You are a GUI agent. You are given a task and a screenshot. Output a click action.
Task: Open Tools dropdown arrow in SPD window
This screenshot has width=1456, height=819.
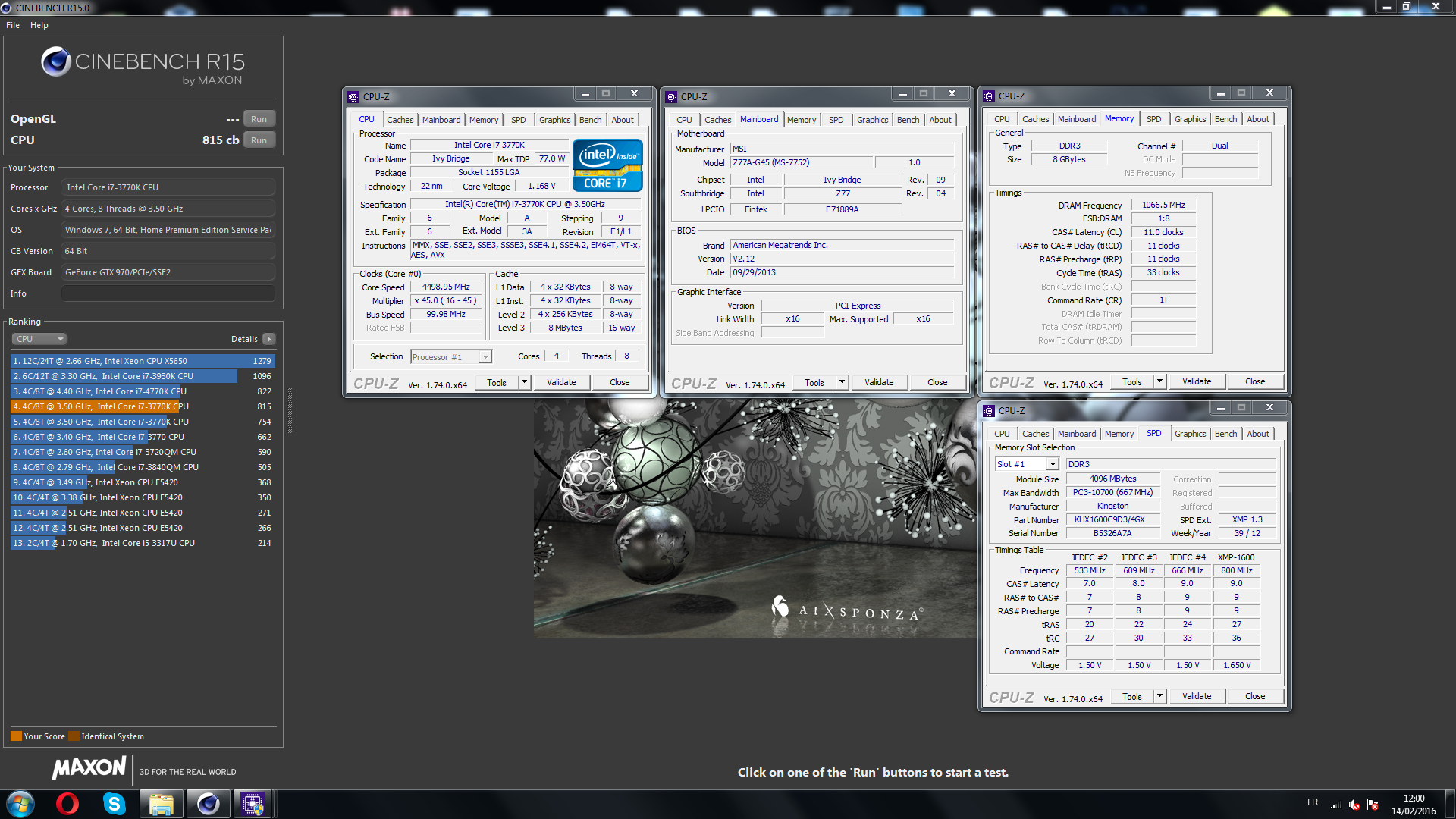point(1159,696)
